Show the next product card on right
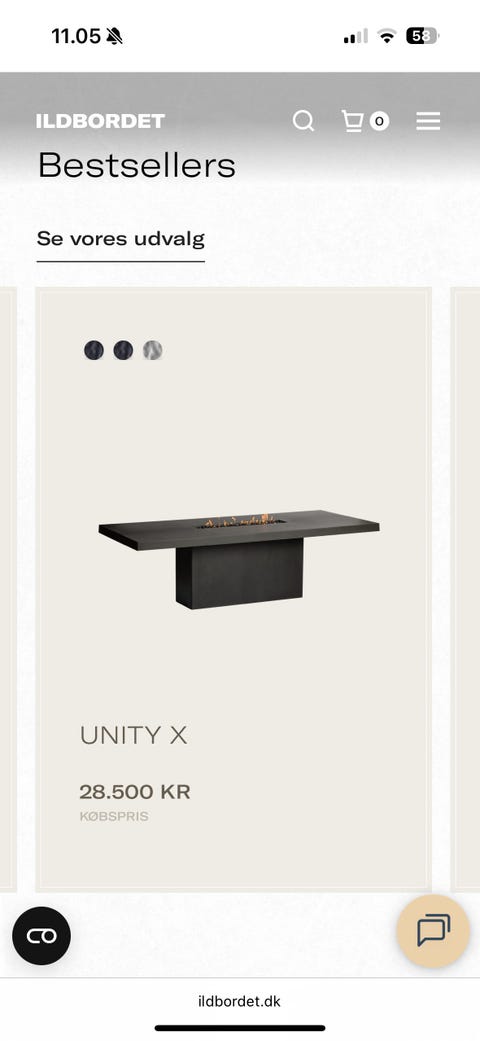The width and height of the screenshot is (480, 1041). coord(465,590)
